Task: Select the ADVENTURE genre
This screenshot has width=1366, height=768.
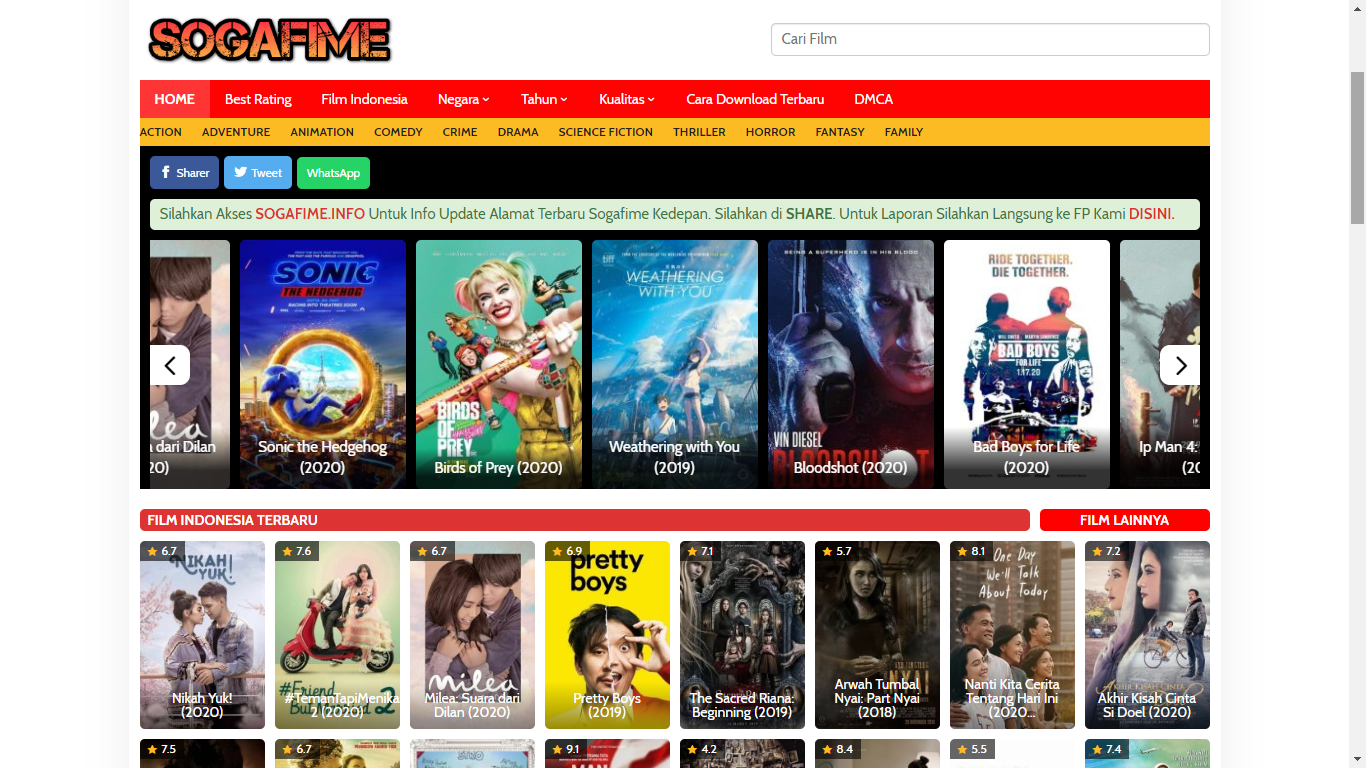Action: click(236, 132)
